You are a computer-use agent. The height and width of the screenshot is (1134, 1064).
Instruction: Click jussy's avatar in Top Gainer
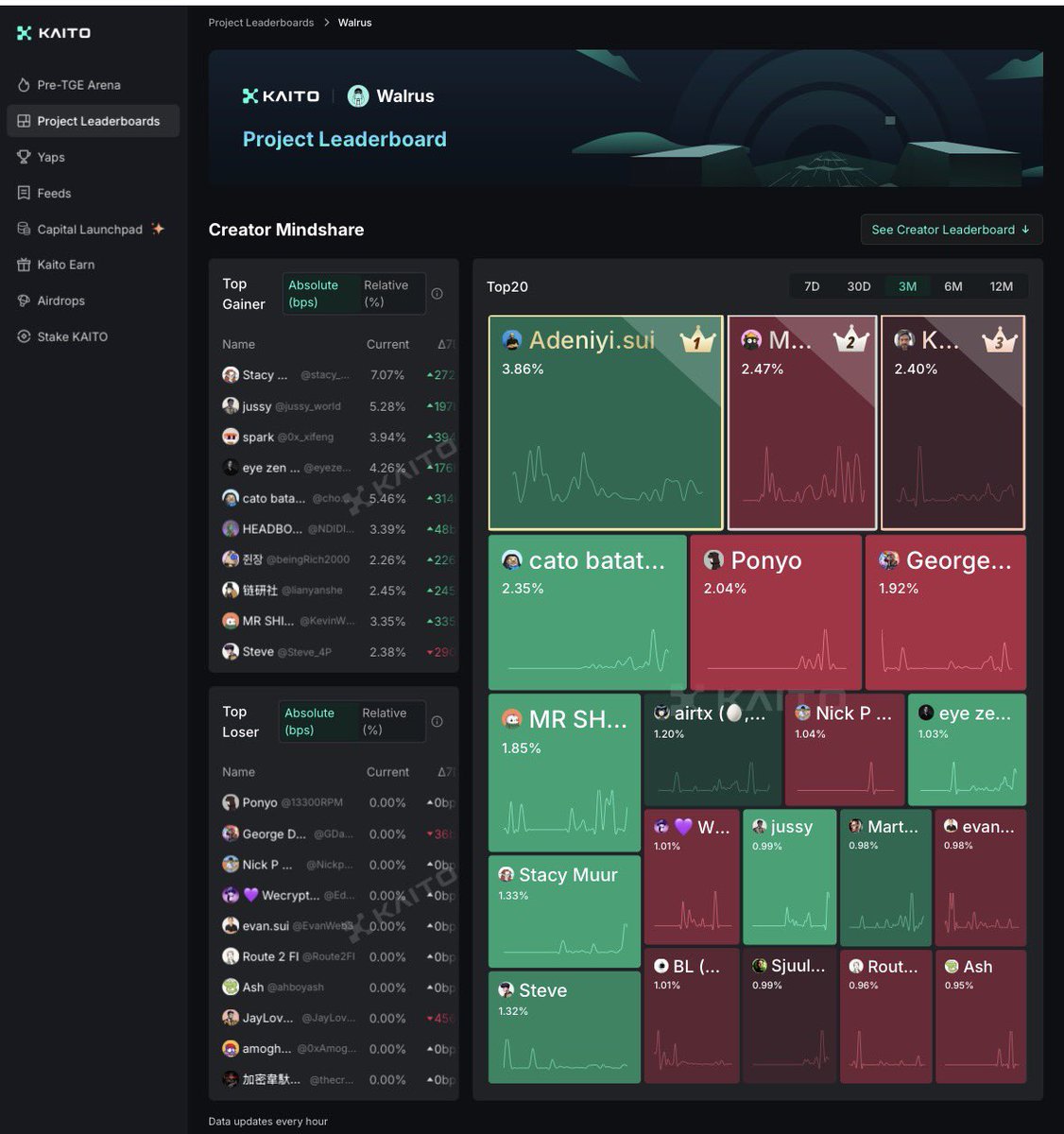click(x=231, y=405)
